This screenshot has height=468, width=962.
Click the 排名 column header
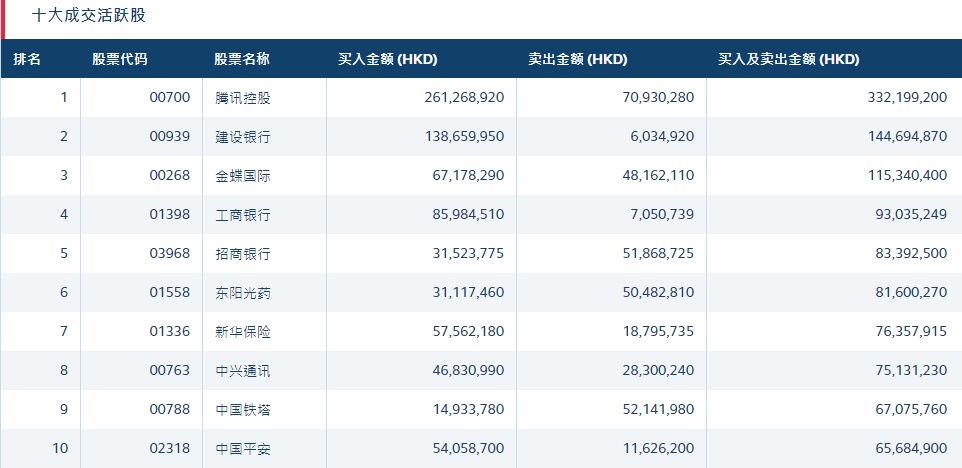[x=27, y=59]
